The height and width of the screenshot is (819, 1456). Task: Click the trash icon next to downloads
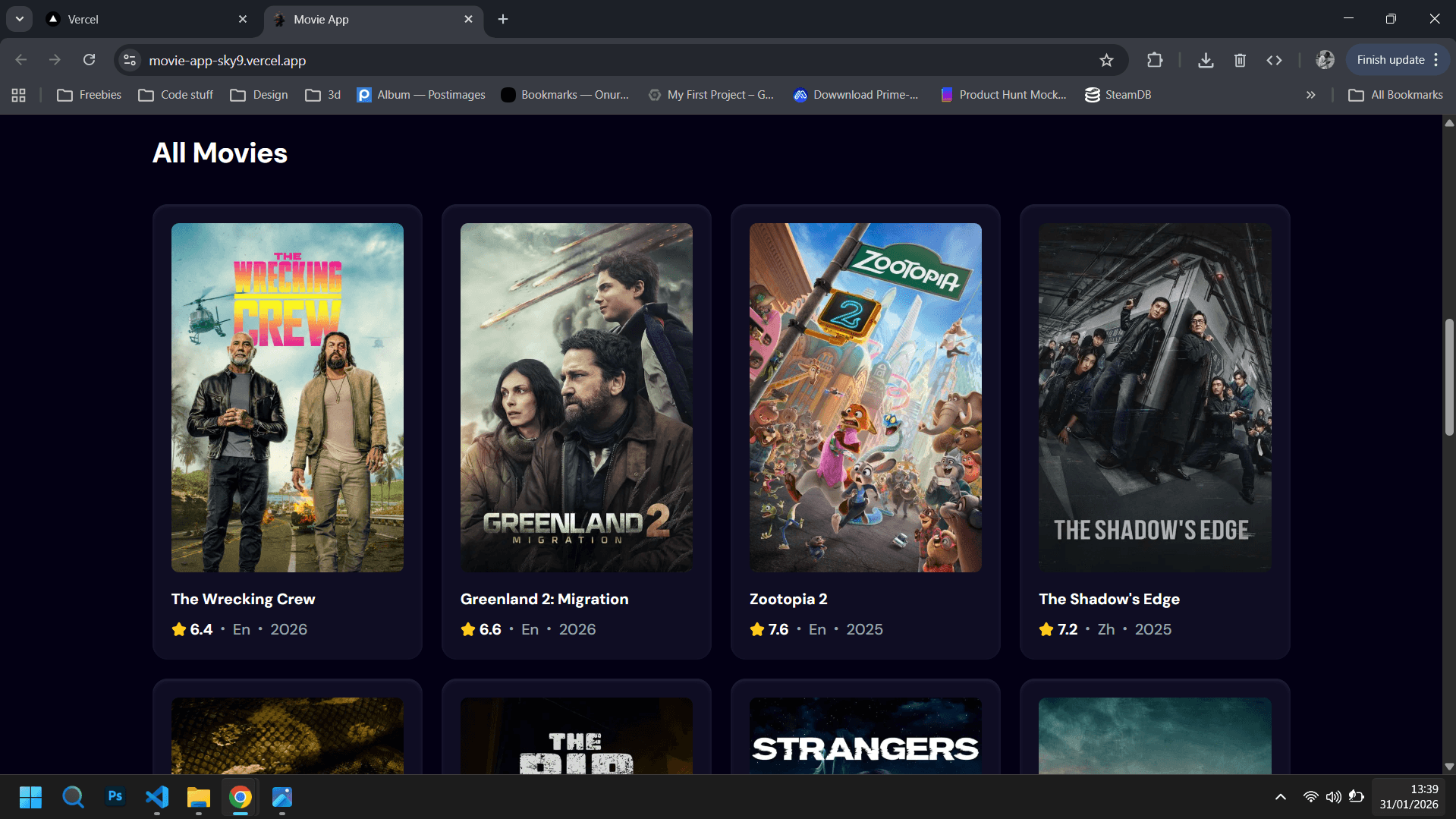1241,59
